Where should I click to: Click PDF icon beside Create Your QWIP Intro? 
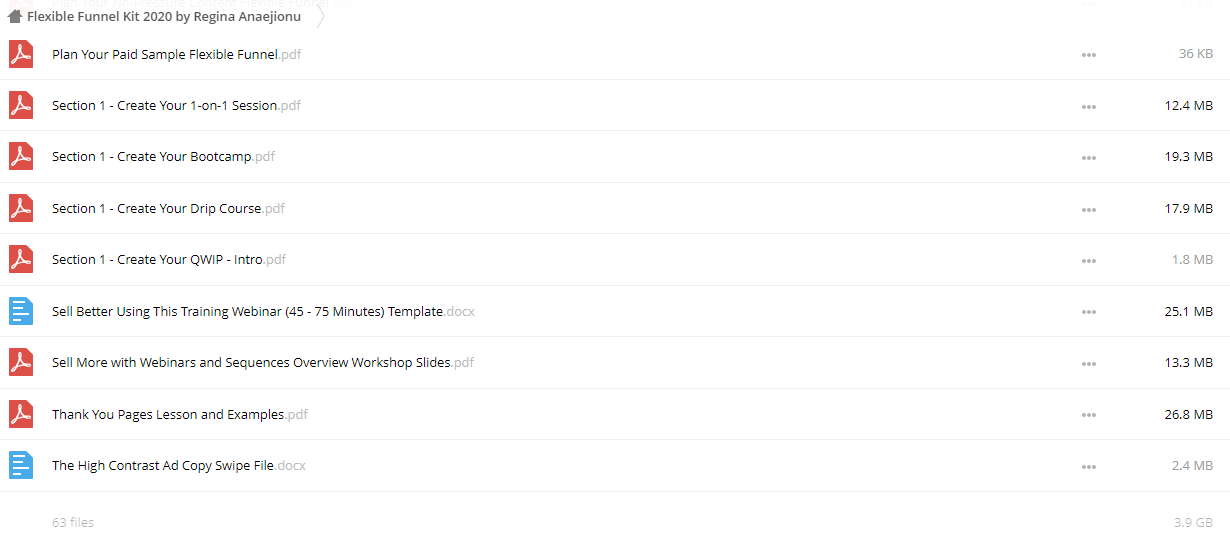(21, 260)
